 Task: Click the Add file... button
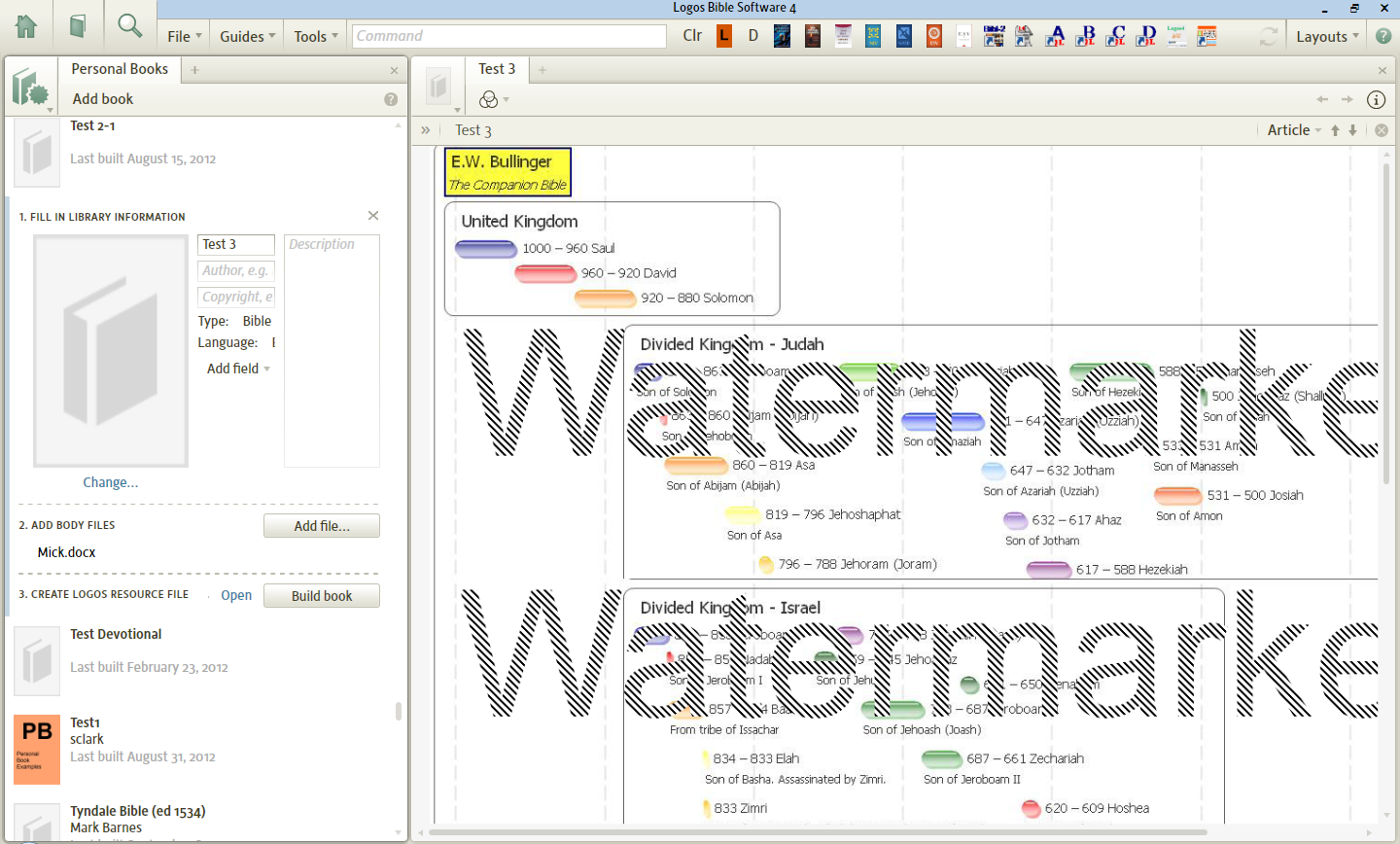322,526
